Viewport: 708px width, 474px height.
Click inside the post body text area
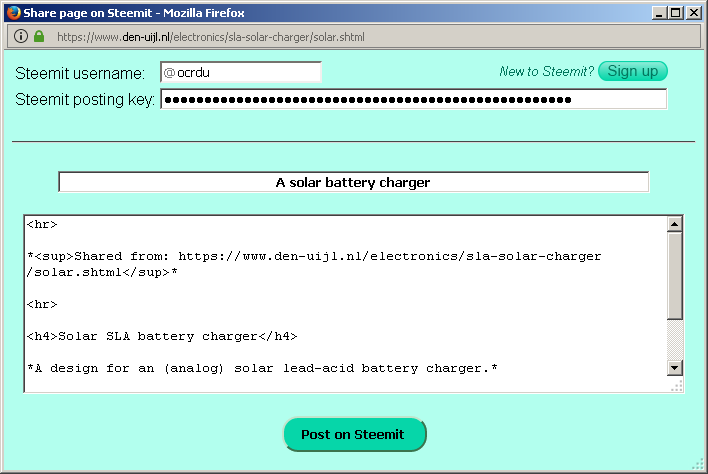click(x=345, y=304)
